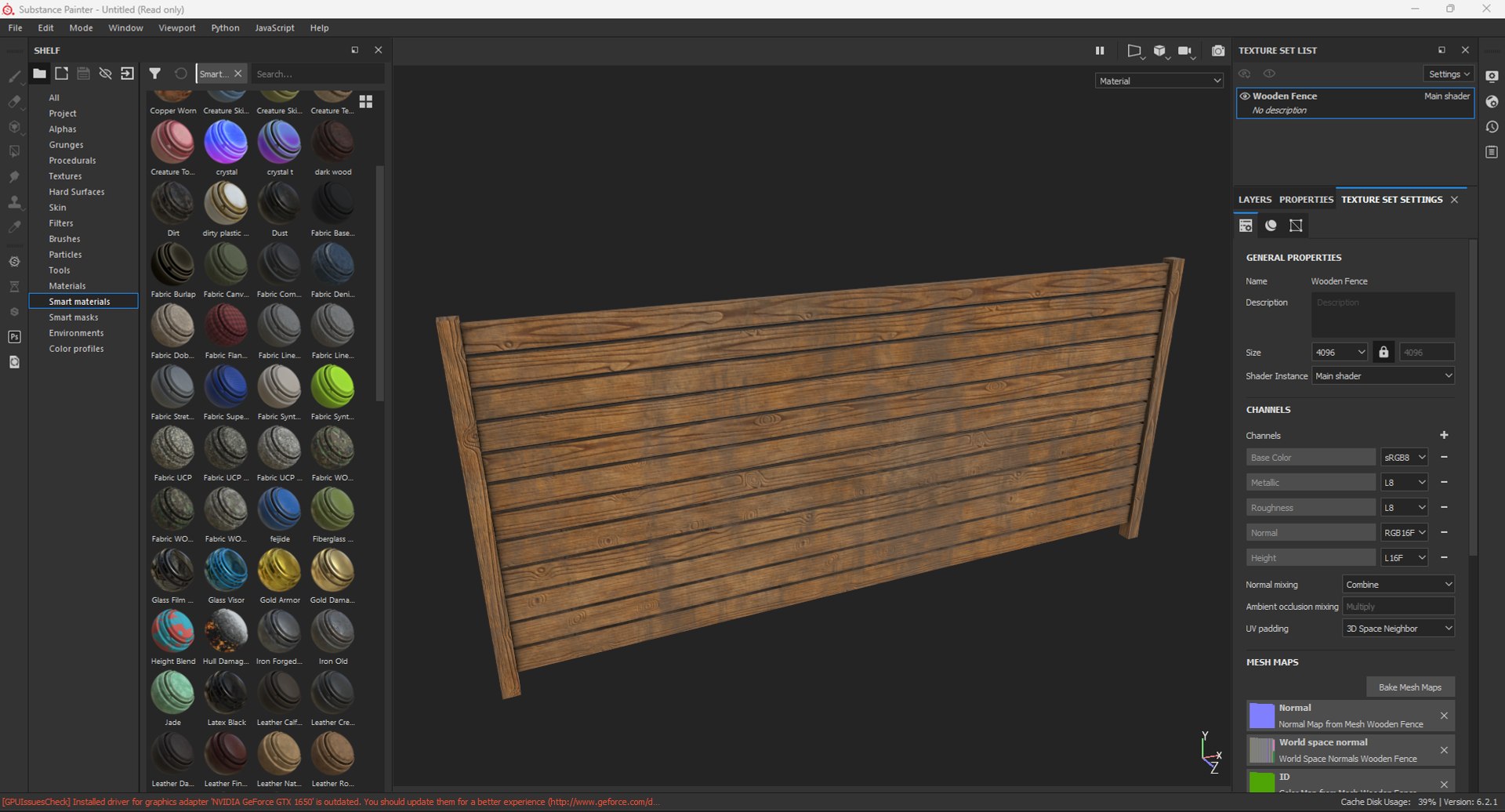The image size is (1505, 812).
Task: Click the shelf Search input field
Action: click(x=317, y=74)
